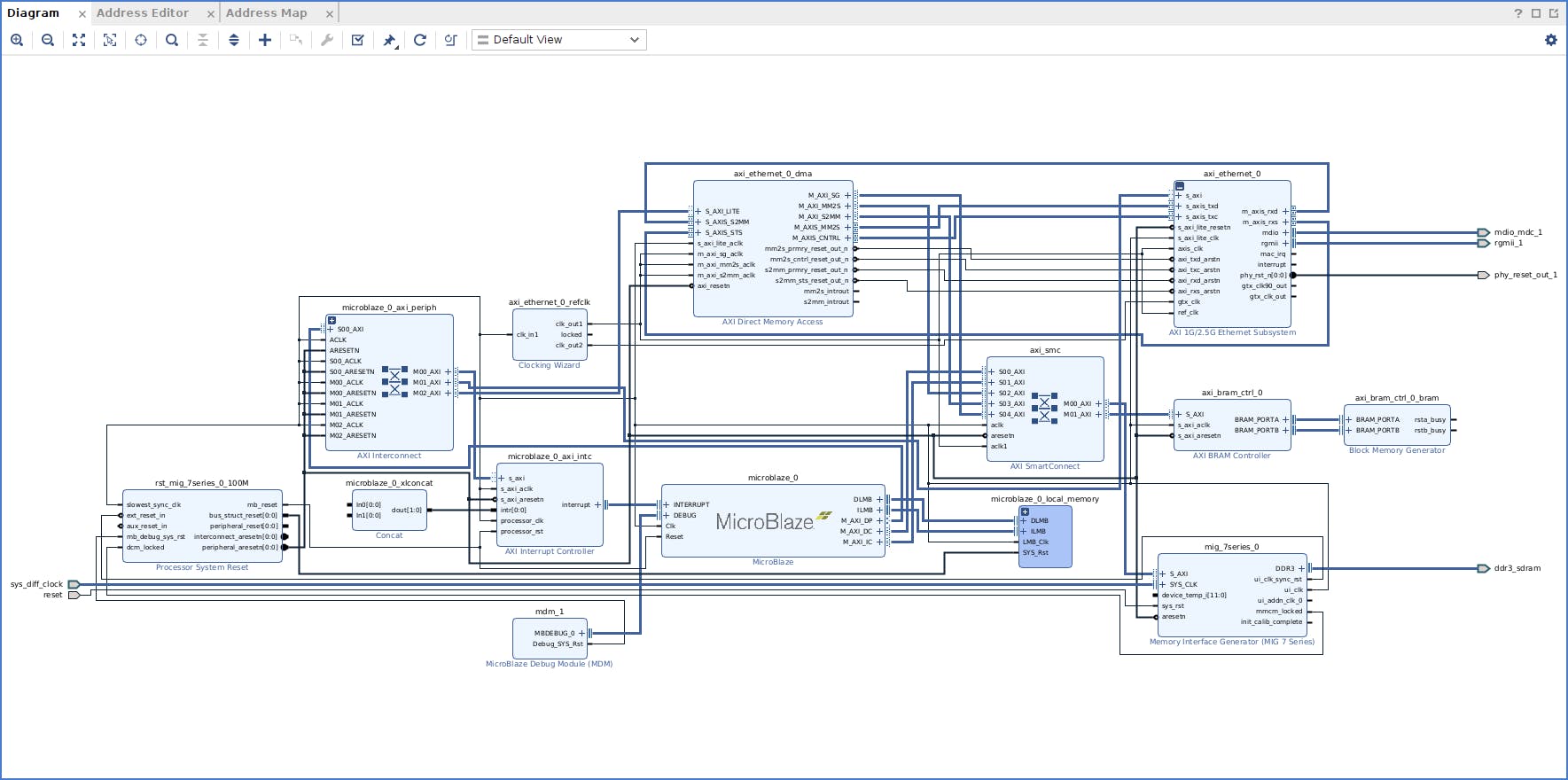Screen dimensions: 1568x780
Task: Select the MicroBlaze processor block
Action: click(x=773, y=522)
